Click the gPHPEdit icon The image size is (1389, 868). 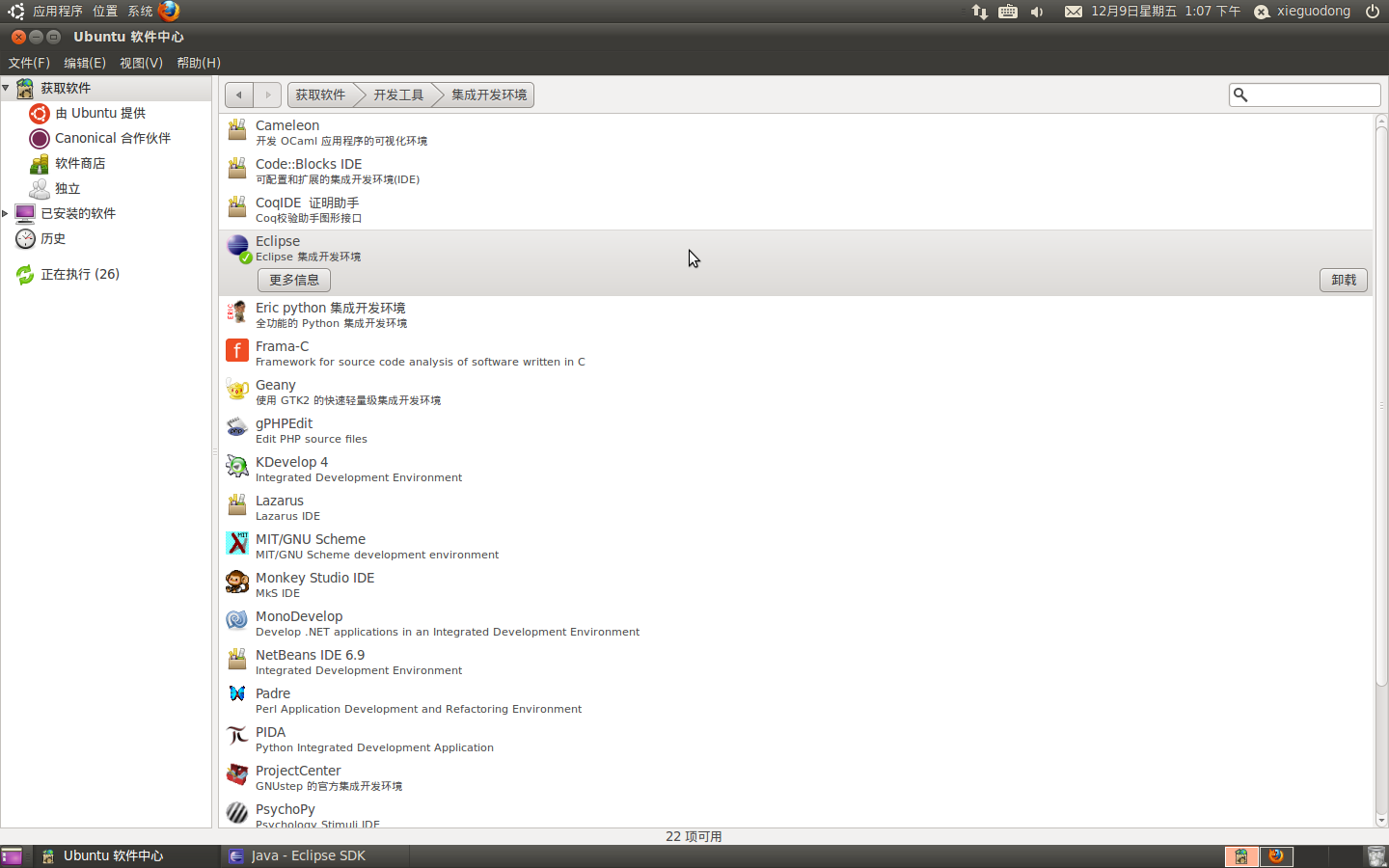tap(237, 428)
